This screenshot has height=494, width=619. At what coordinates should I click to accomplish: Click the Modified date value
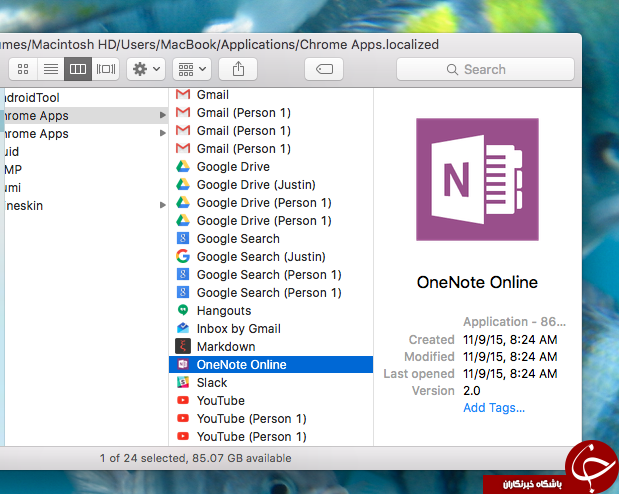pos(510,357)
